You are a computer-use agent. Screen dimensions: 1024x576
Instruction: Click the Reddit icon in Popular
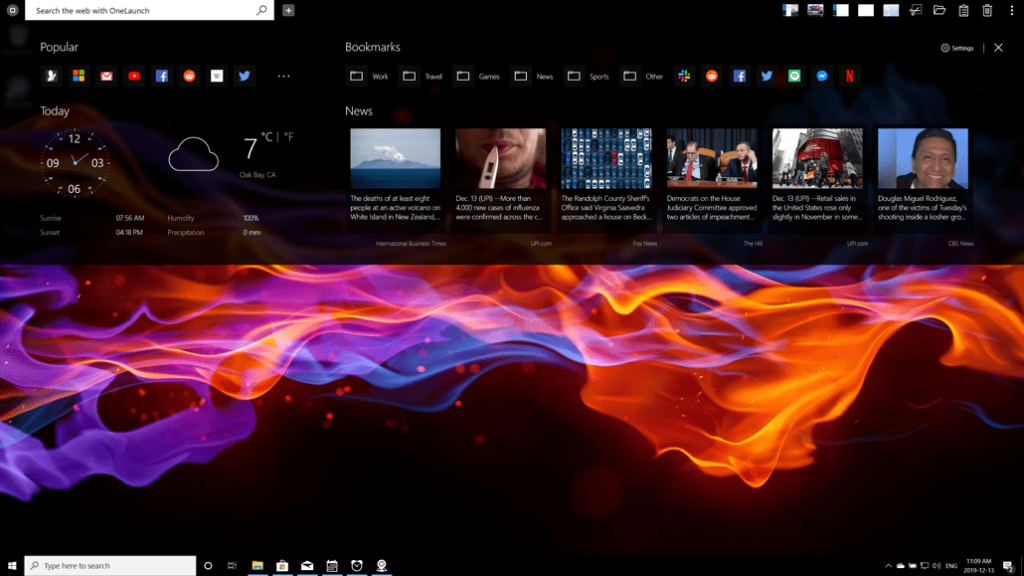pos(189,76)
